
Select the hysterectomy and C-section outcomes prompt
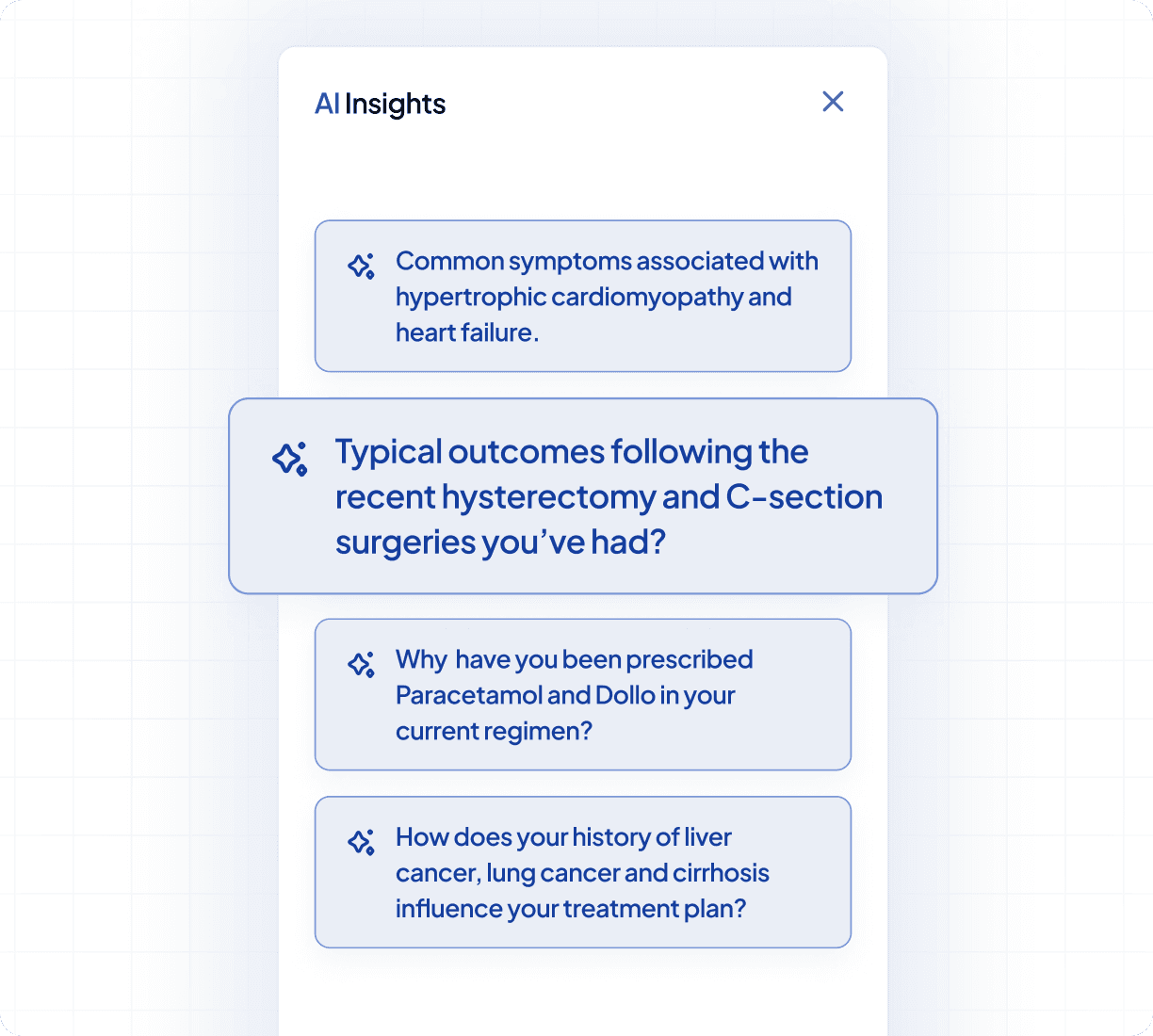(x=582, y=496)
